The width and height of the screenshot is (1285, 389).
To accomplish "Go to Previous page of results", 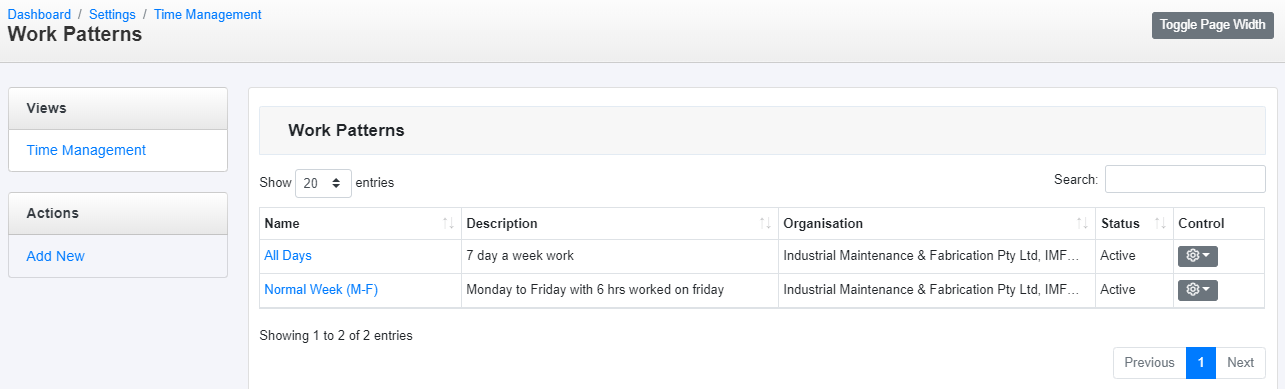I will pyautogui.click(x=1149, y=363).
